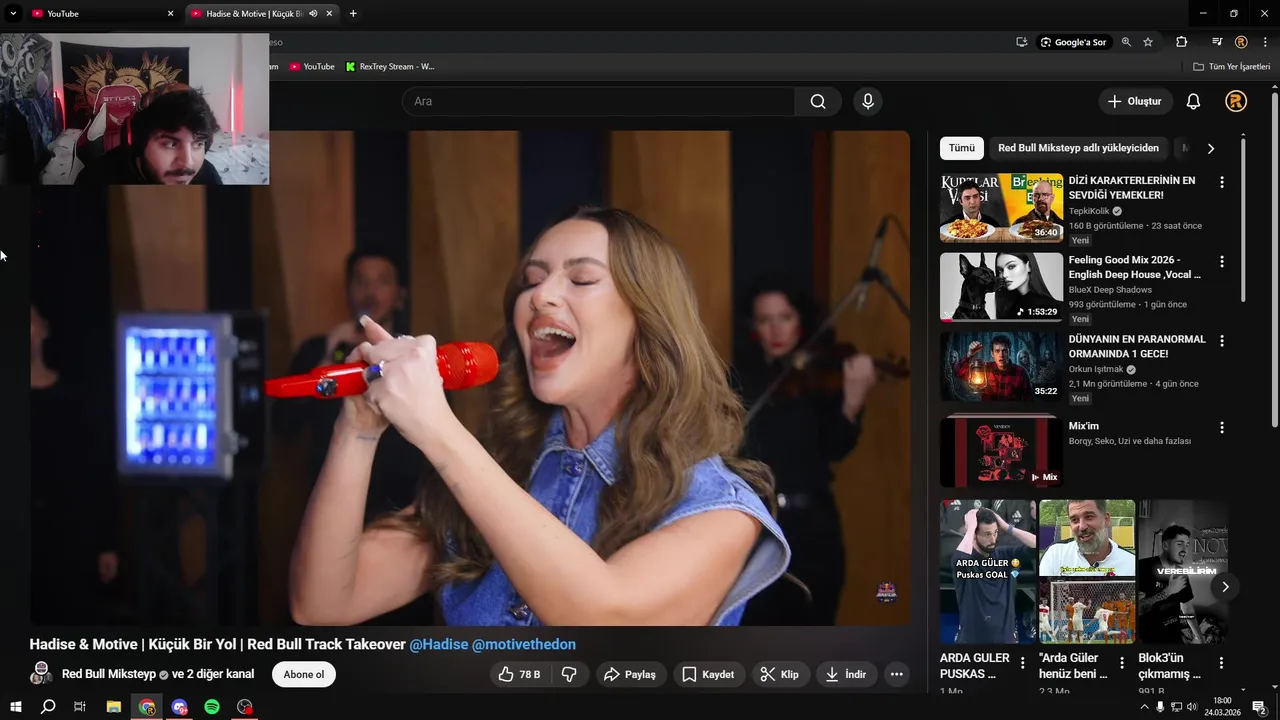Open DÜNYANIN EN PARANORMAL ORMANINDA thumbnail

[1001, 366]
